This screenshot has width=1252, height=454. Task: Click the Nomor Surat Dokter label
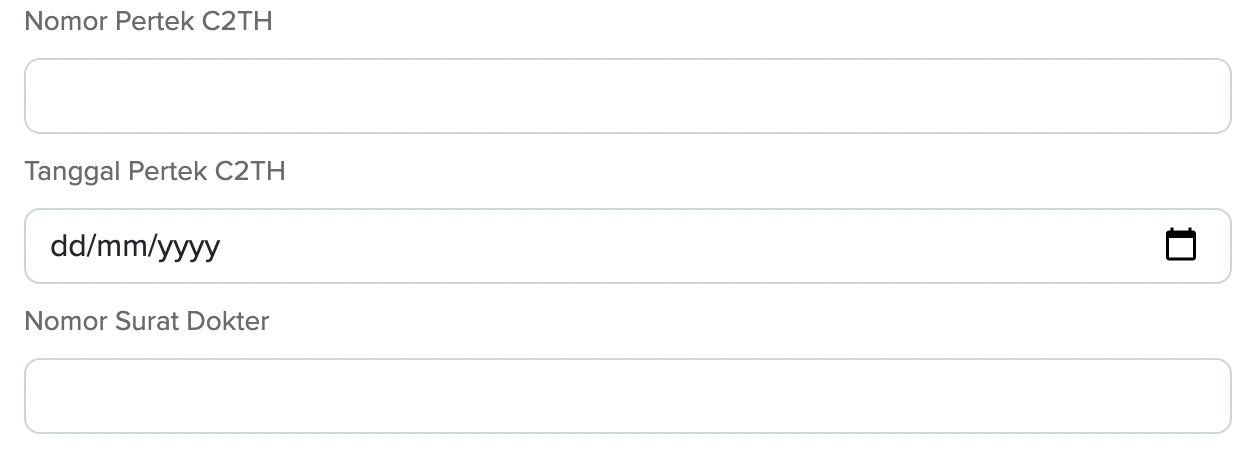(x=147, y=321)
